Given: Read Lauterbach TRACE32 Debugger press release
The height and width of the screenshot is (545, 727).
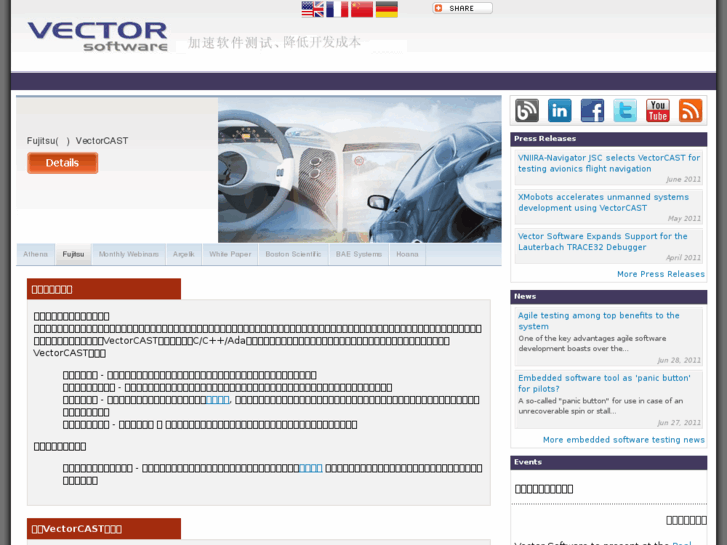Looking at the screenshot, I should pyautogui.click(x=603, y=242).
